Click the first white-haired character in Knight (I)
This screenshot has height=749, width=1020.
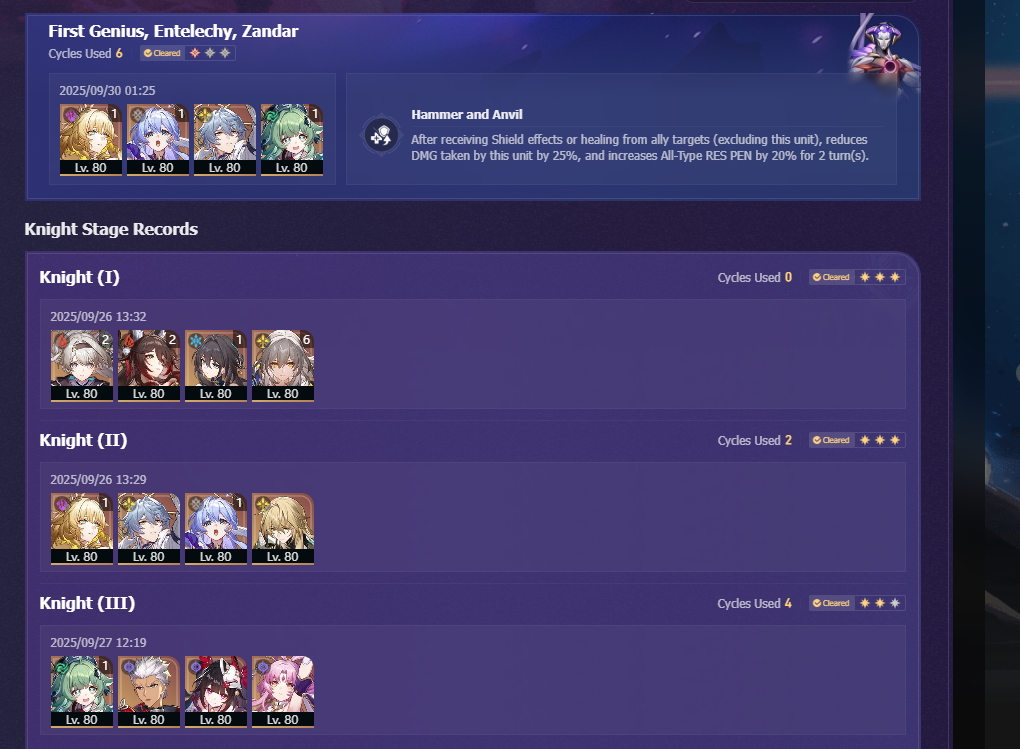tap(81, 366)
